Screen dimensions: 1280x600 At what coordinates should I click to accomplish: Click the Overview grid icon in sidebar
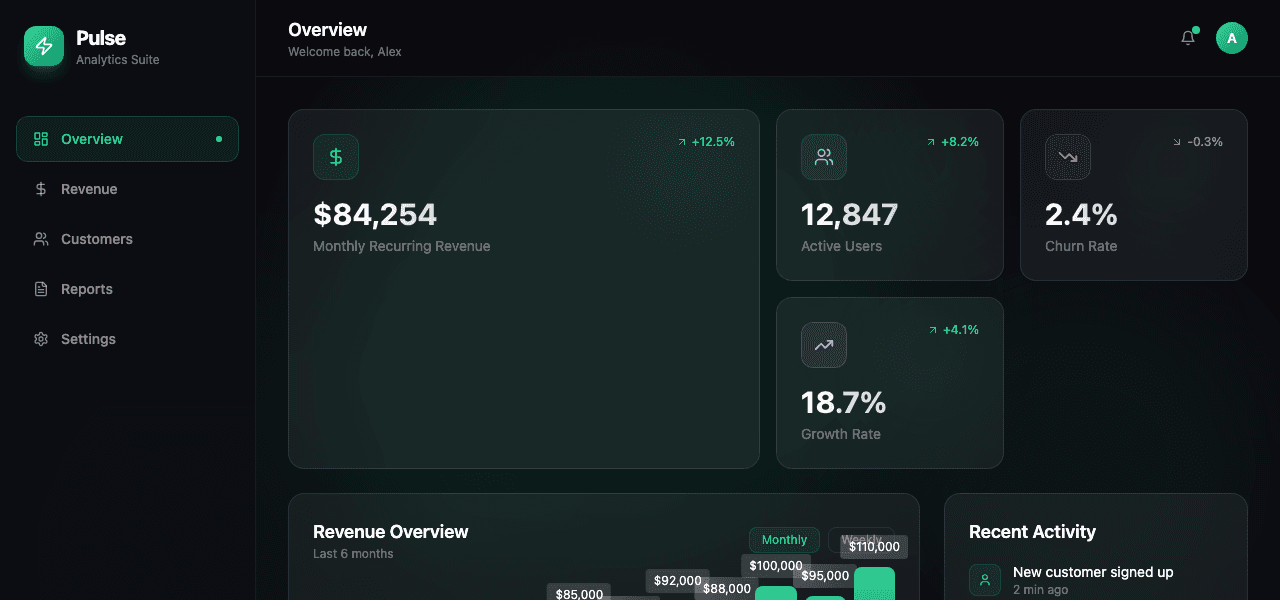[x=41, y=139]
